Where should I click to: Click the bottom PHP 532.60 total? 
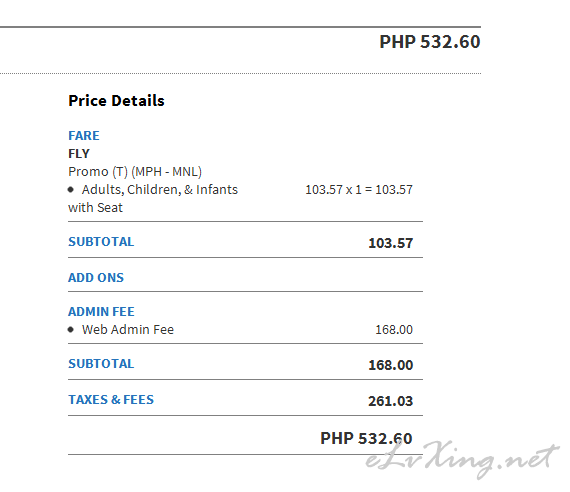pyautogui.click(x=366, y=438)
